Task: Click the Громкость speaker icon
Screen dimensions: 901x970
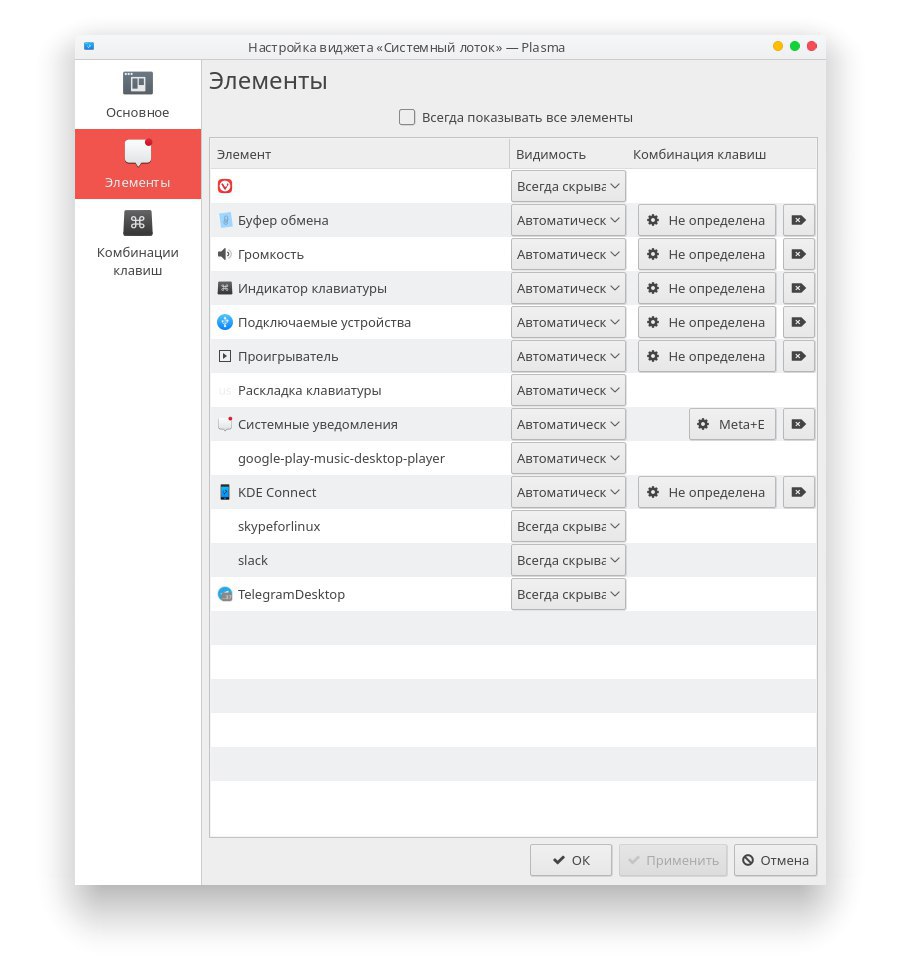Action: (x=225, y=254)
